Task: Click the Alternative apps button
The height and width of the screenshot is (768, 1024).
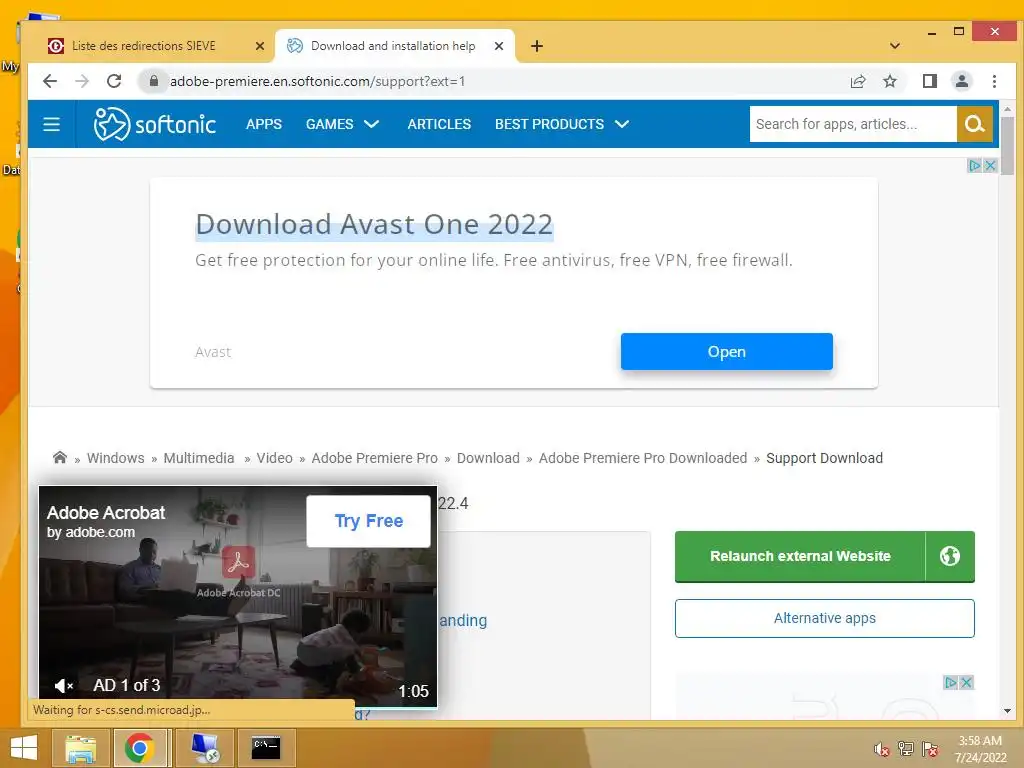Action: (824, 618)
